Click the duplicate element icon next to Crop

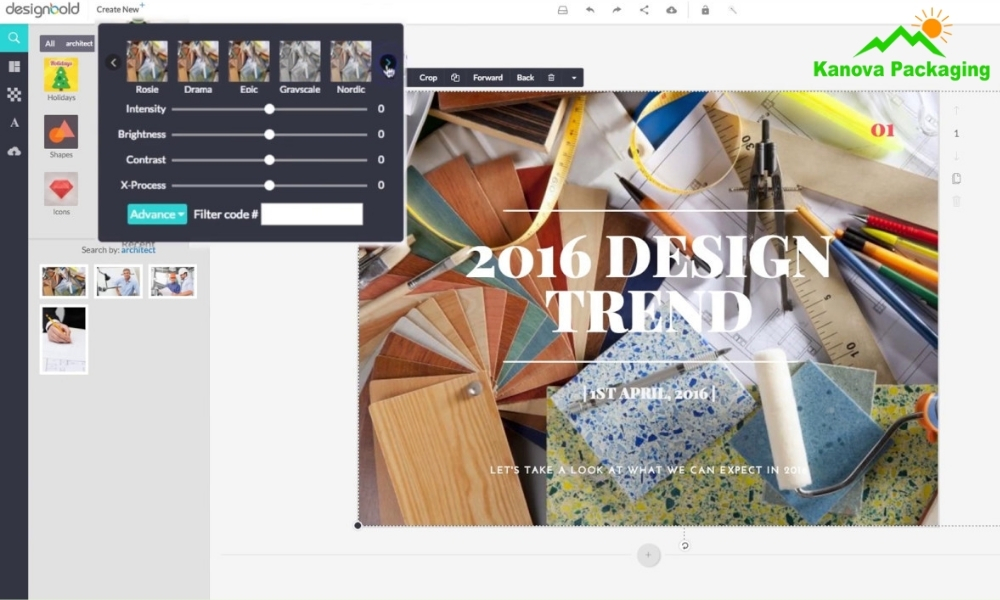[455, 78]
